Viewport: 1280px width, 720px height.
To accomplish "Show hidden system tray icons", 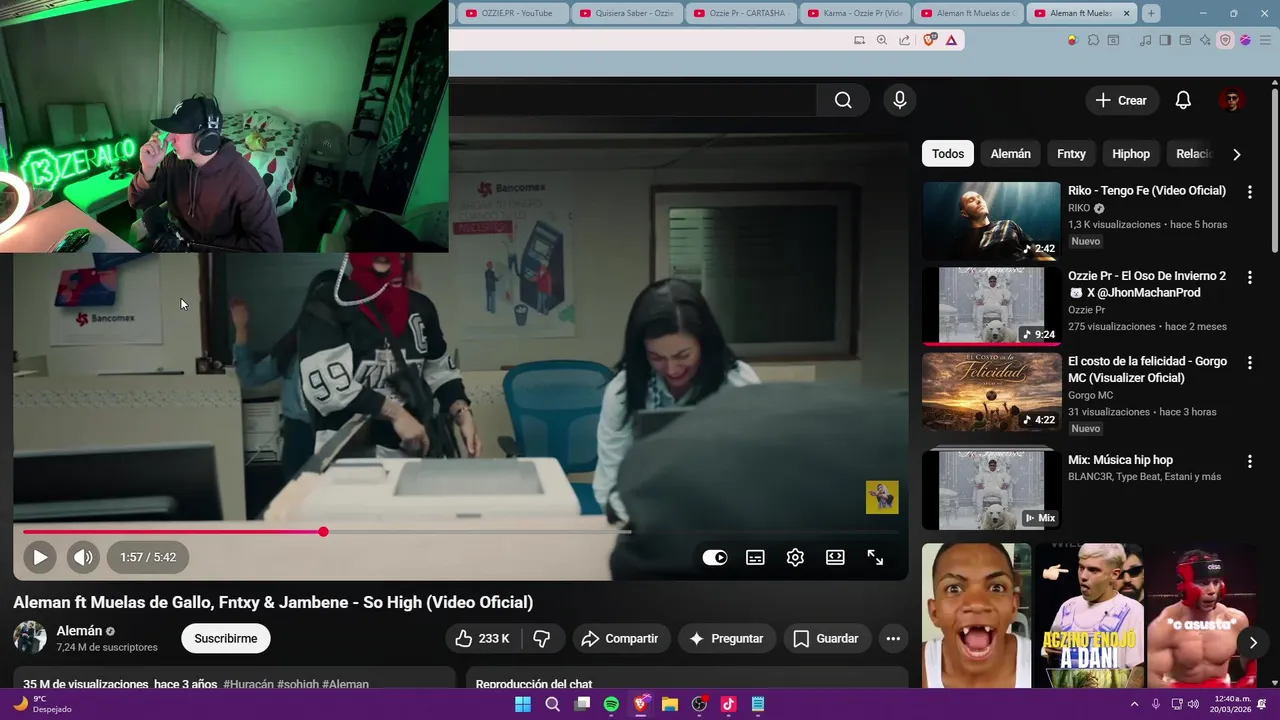I will pyautogui.click(x=1135, y=704).
